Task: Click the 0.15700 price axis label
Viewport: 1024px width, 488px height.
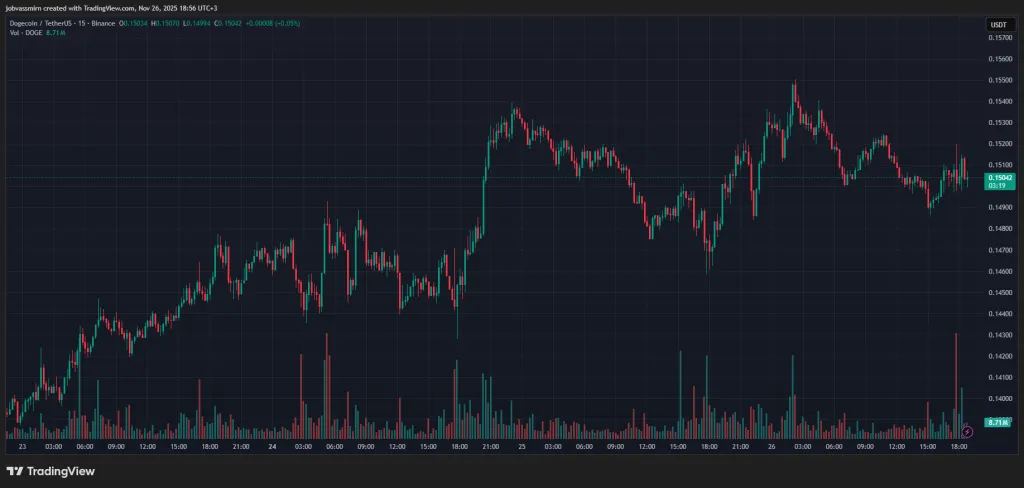Action: tap(998, 38)
